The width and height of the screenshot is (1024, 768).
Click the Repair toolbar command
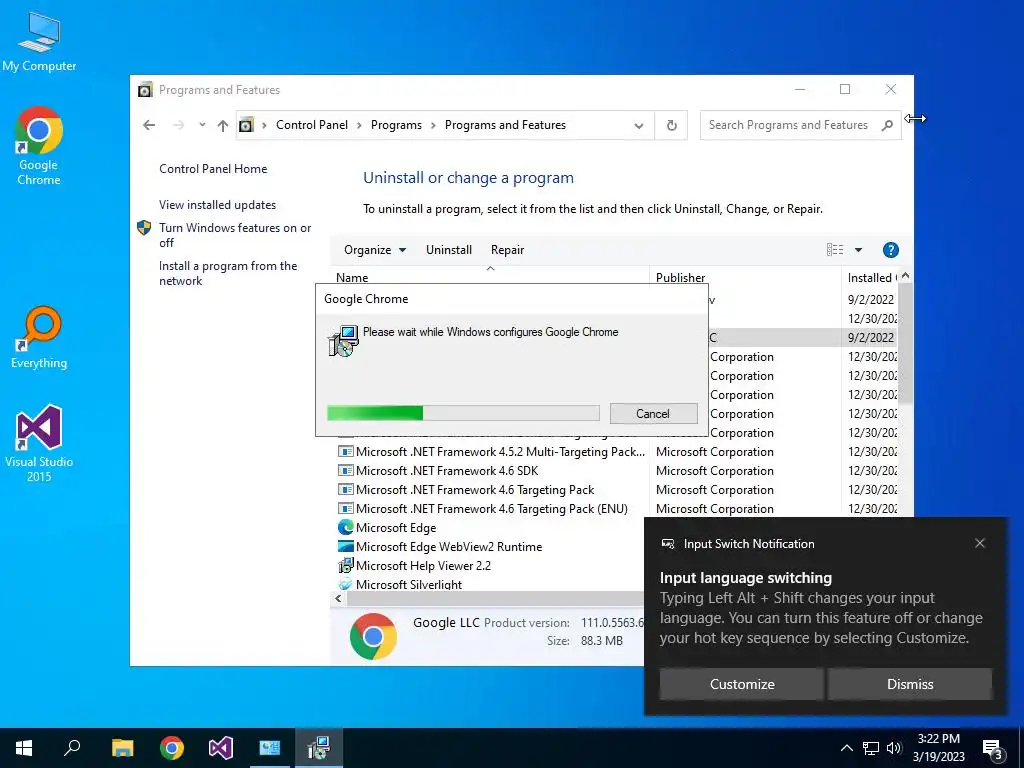507,250
